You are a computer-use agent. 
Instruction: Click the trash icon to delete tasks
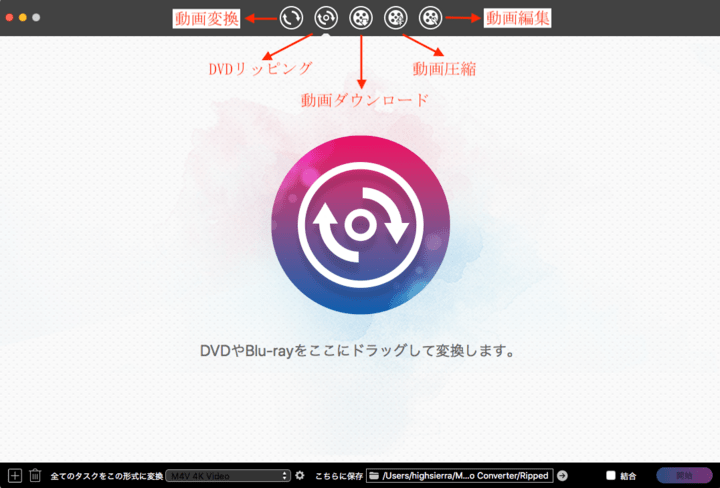(x=35, y=476)
